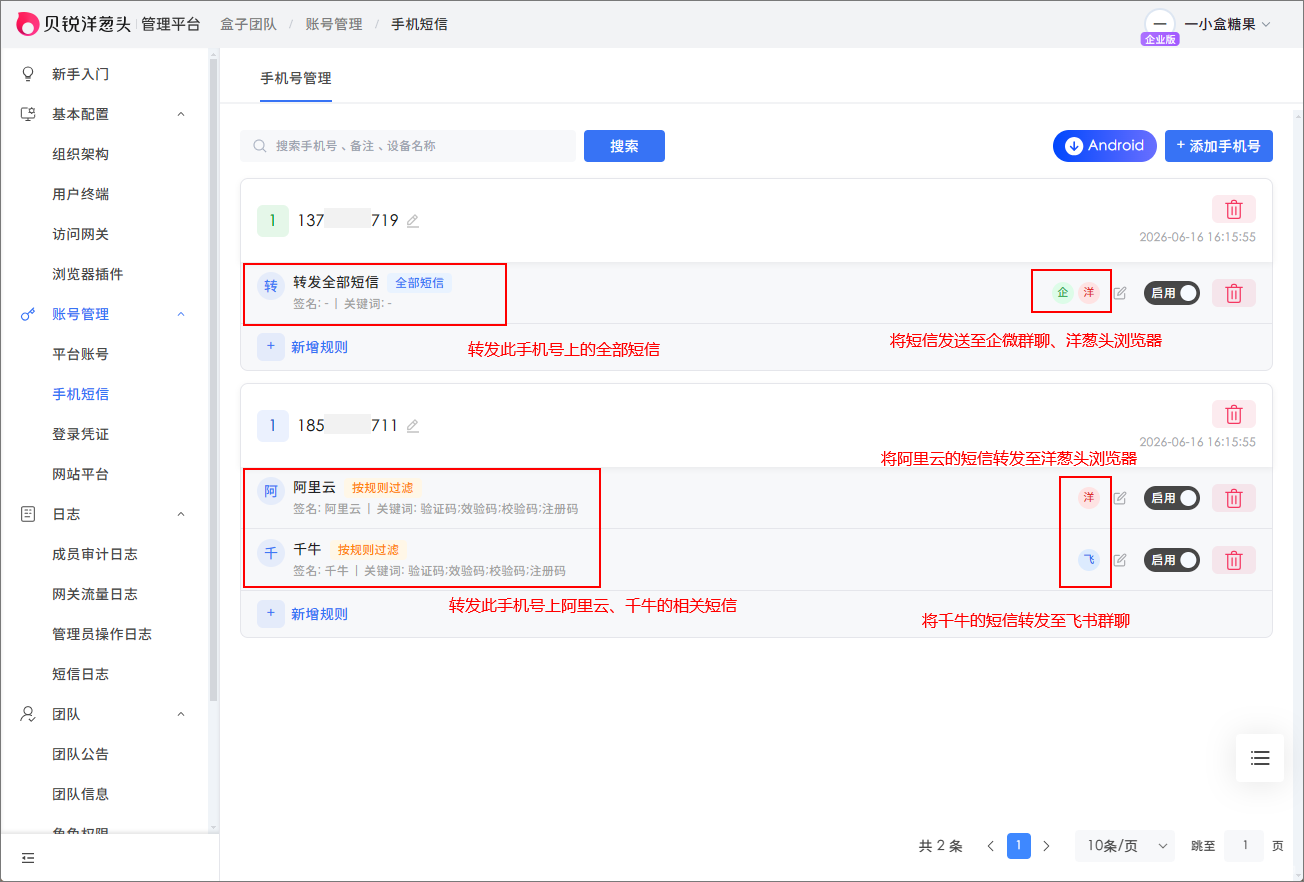Open 组织架构 in sidebar

(80, 154)
